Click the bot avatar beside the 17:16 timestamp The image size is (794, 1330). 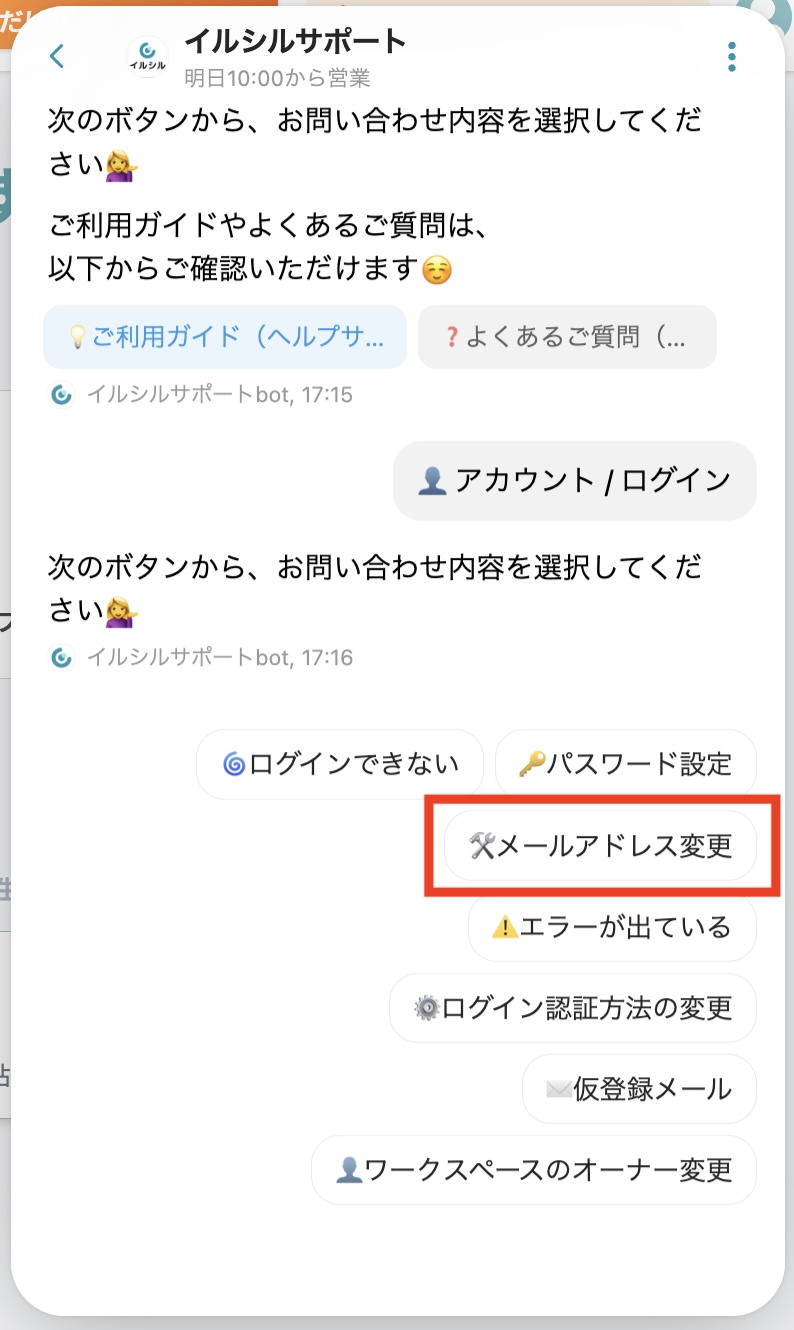[x=61, y=658]
